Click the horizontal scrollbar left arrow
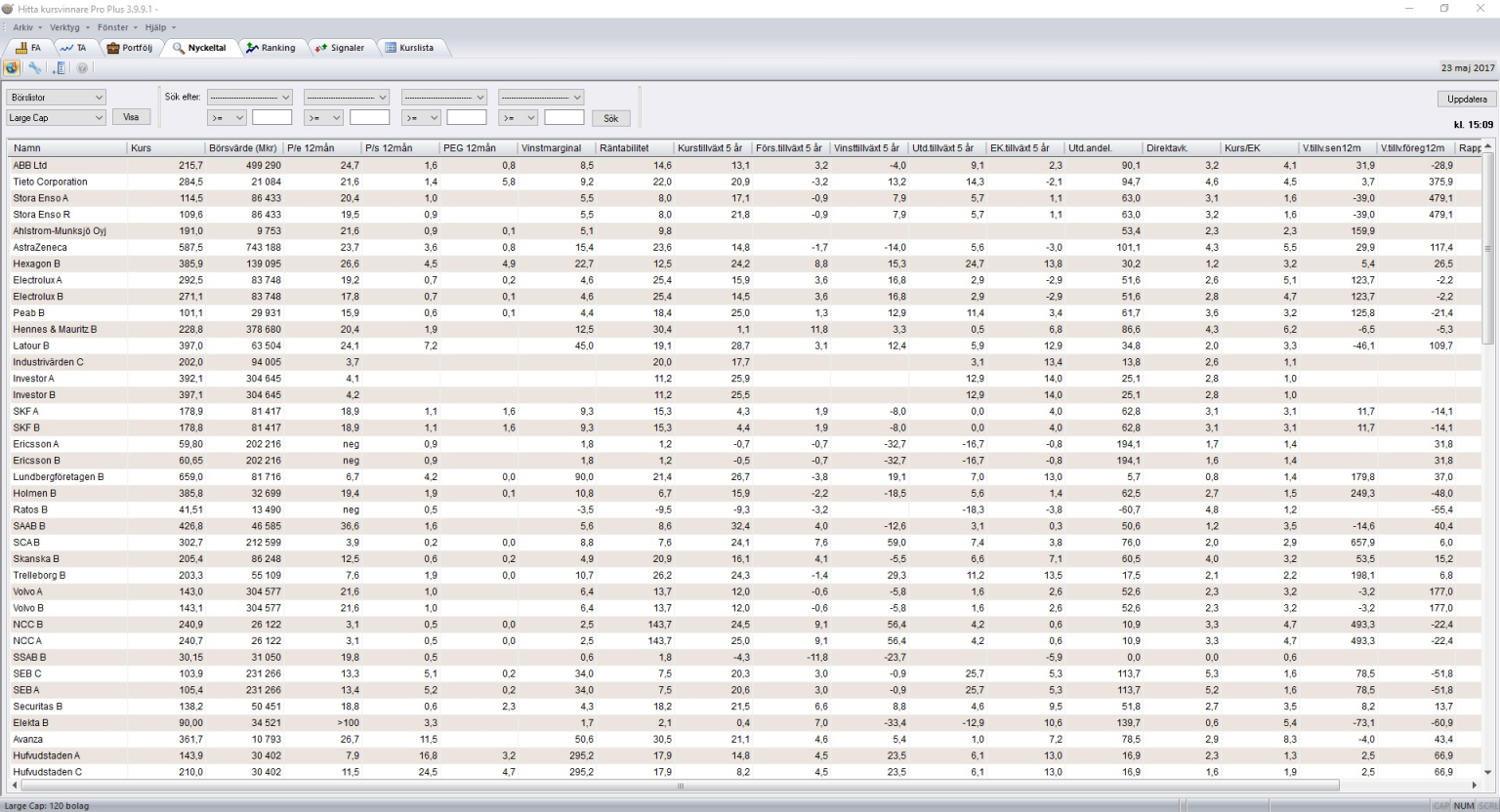1500x812 pixels. coord(14,785)
